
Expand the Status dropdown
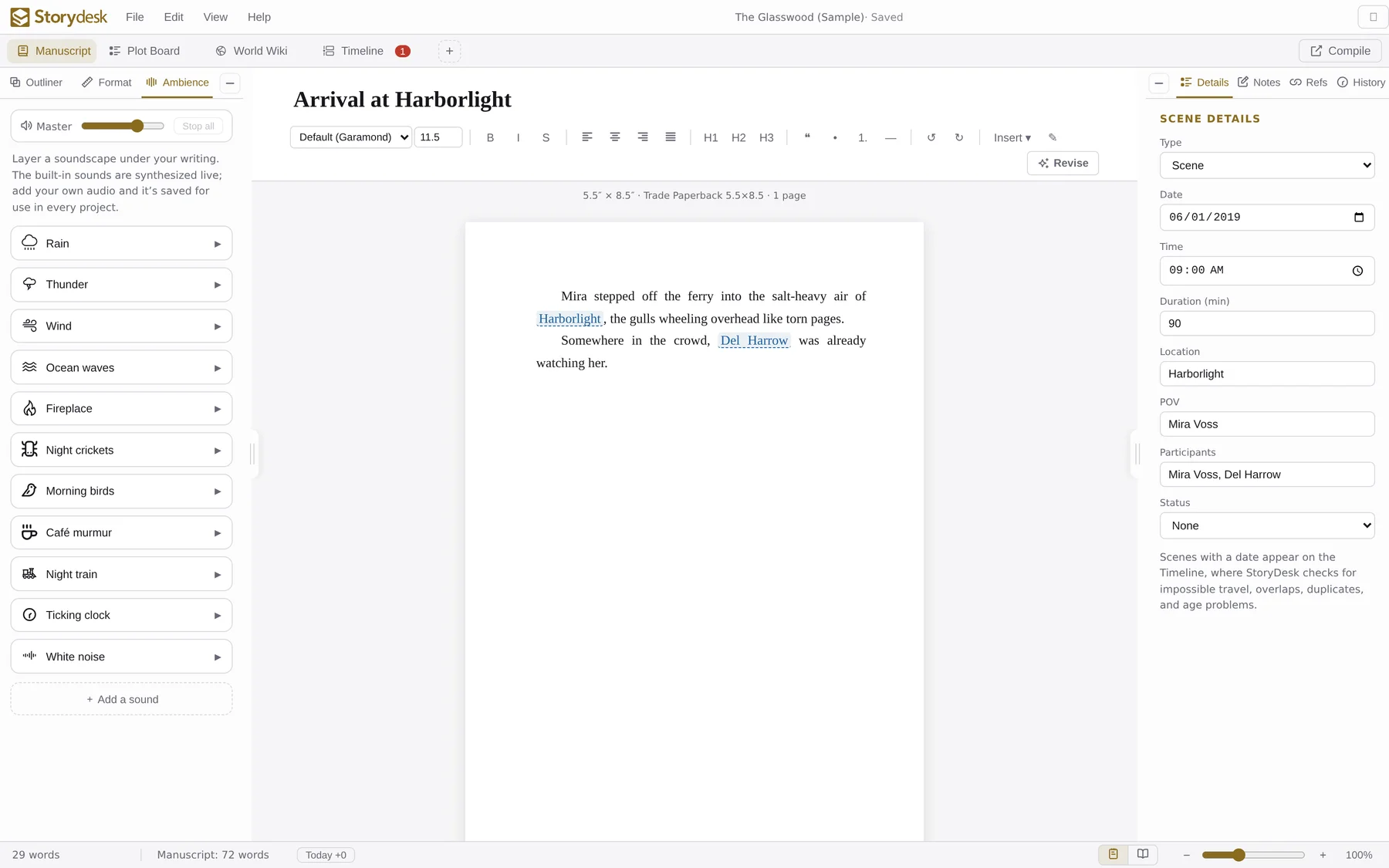tap(1267, 525)
